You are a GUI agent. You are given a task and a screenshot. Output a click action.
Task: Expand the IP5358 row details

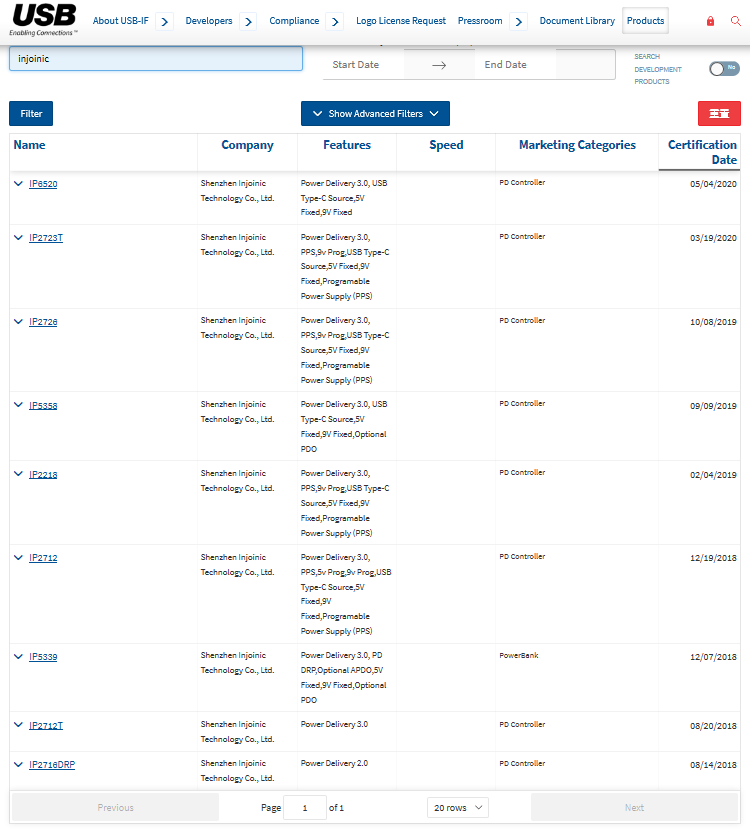pos(18,405)
